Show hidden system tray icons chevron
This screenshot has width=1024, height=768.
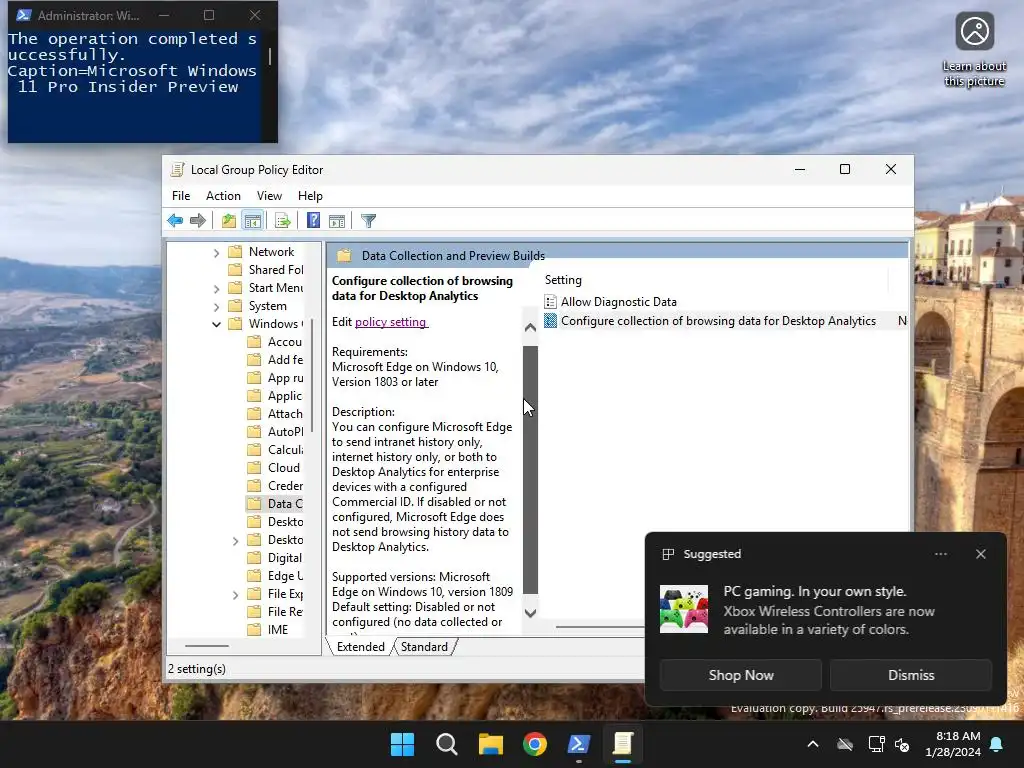[x=813, y=744]
